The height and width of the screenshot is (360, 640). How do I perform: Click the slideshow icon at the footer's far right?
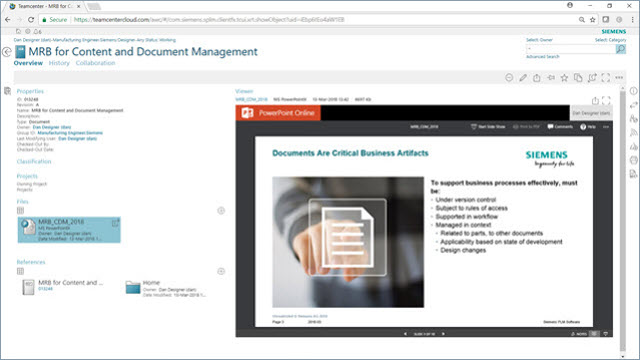[x=606, y=334]
